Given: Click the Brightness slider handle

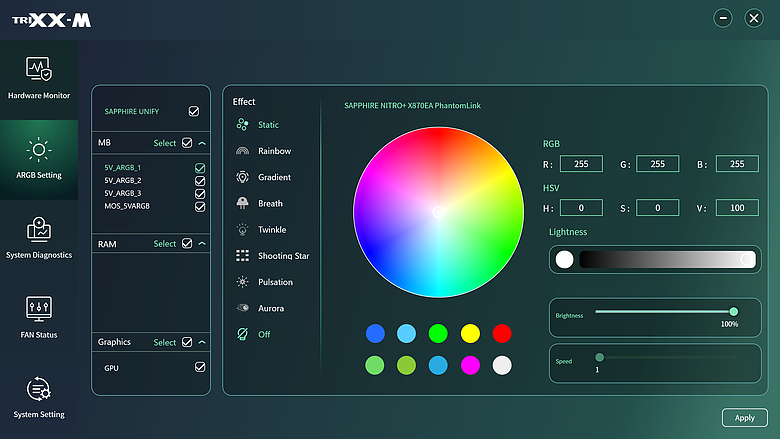Looking at the screenshot, I should (733, 312).
